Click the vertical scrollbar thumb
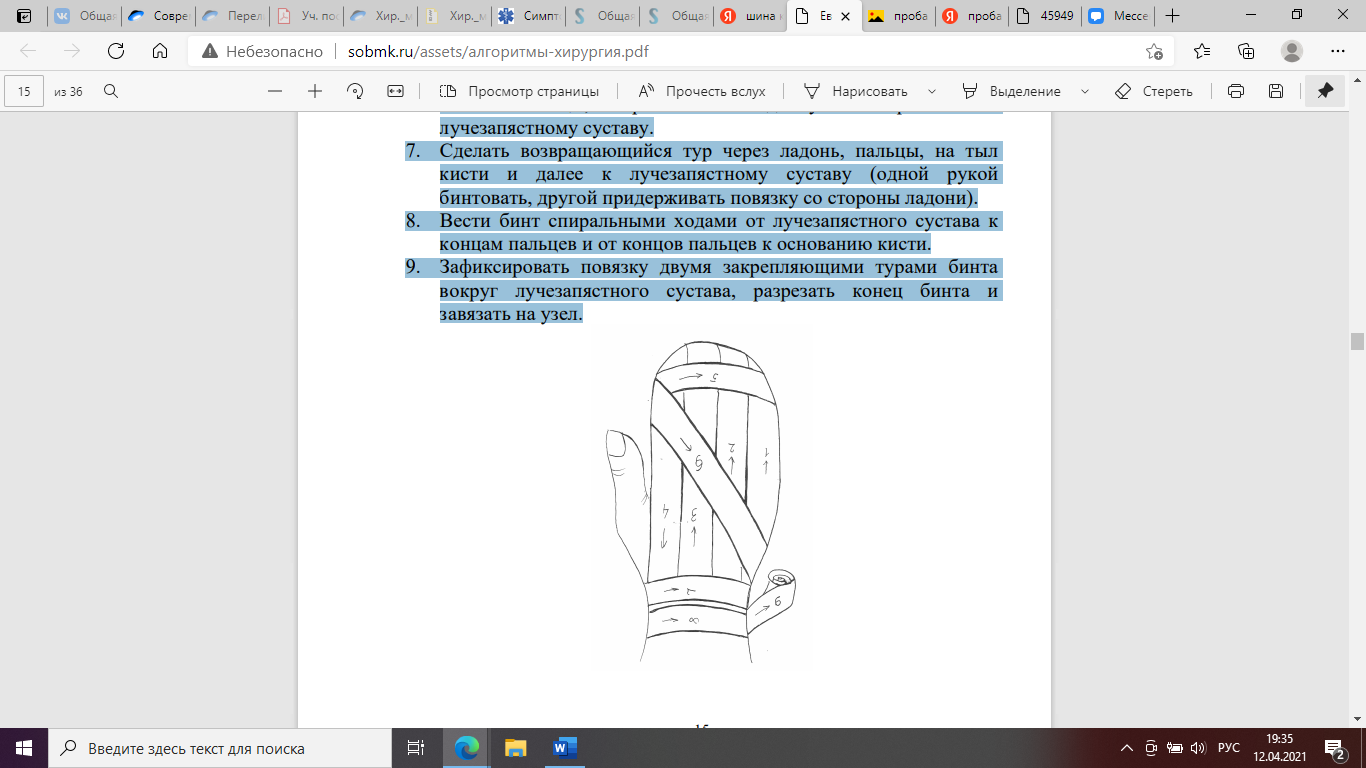Image resolution: width=1366 pixels, height=768 pixels. point(1357,341)
